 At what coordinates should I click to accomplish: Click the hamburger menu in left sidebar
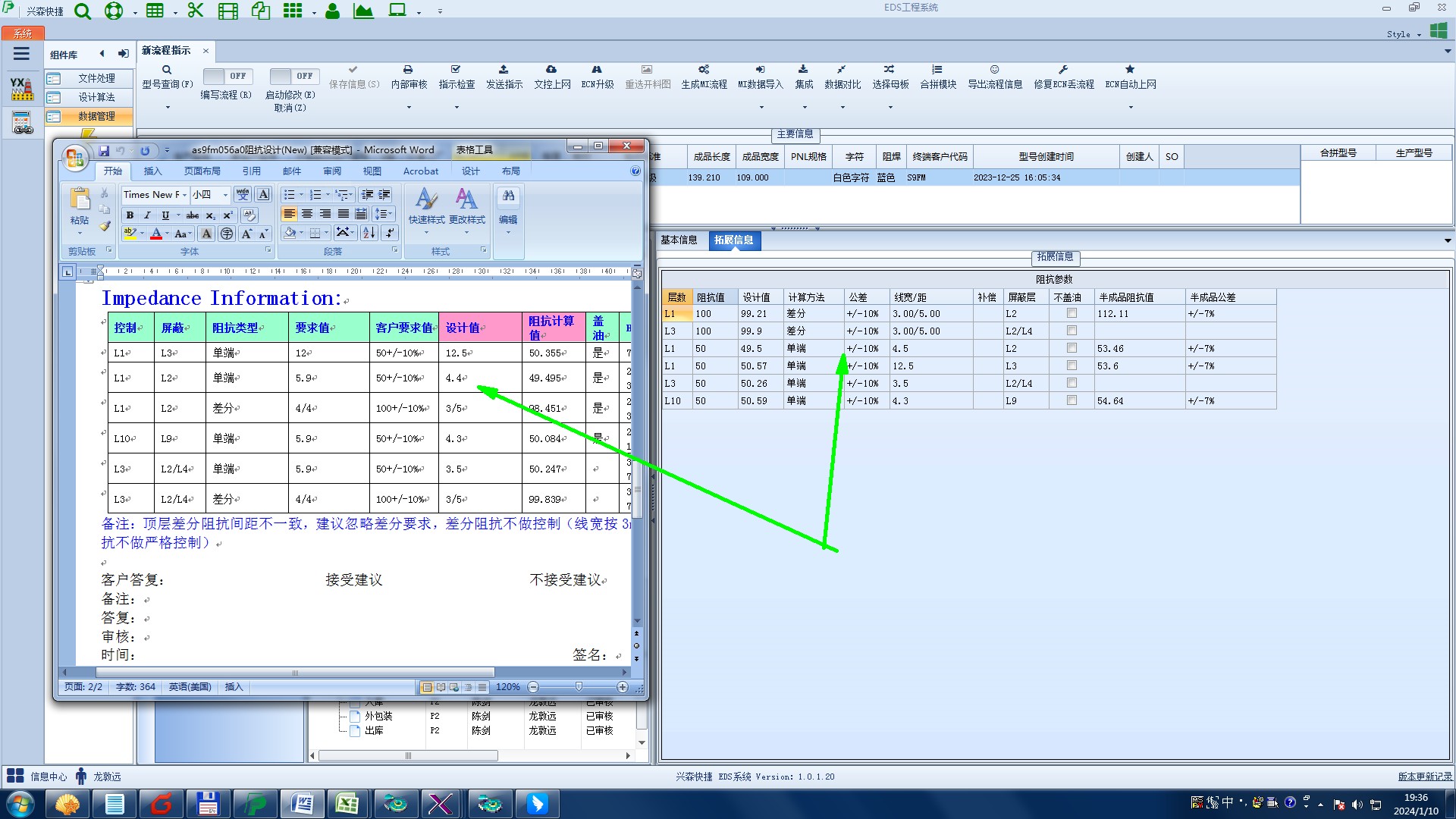point(21,54)
